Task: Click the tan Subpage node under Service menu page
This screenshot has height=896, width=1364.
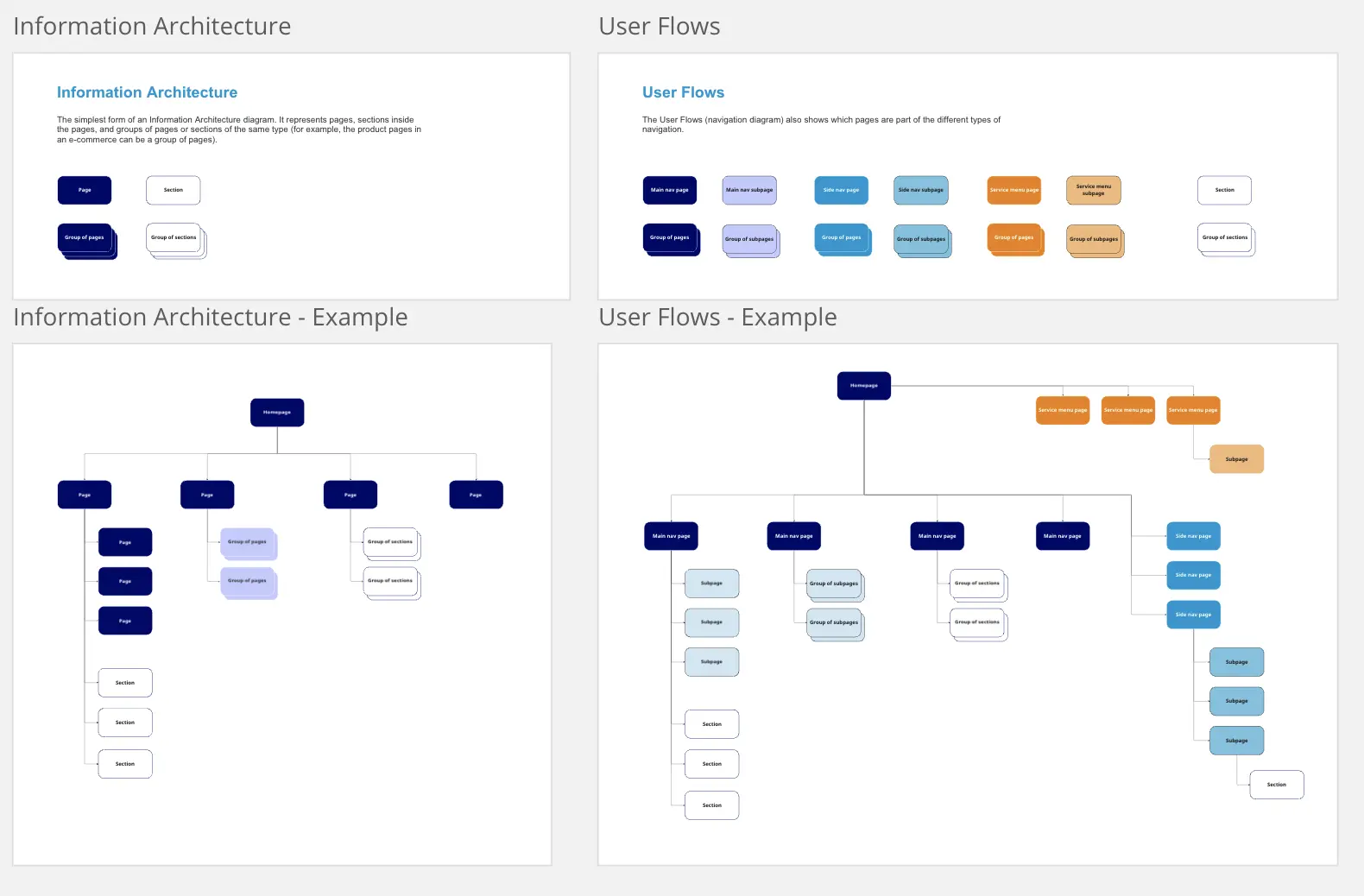Action: click(1236, 459)
